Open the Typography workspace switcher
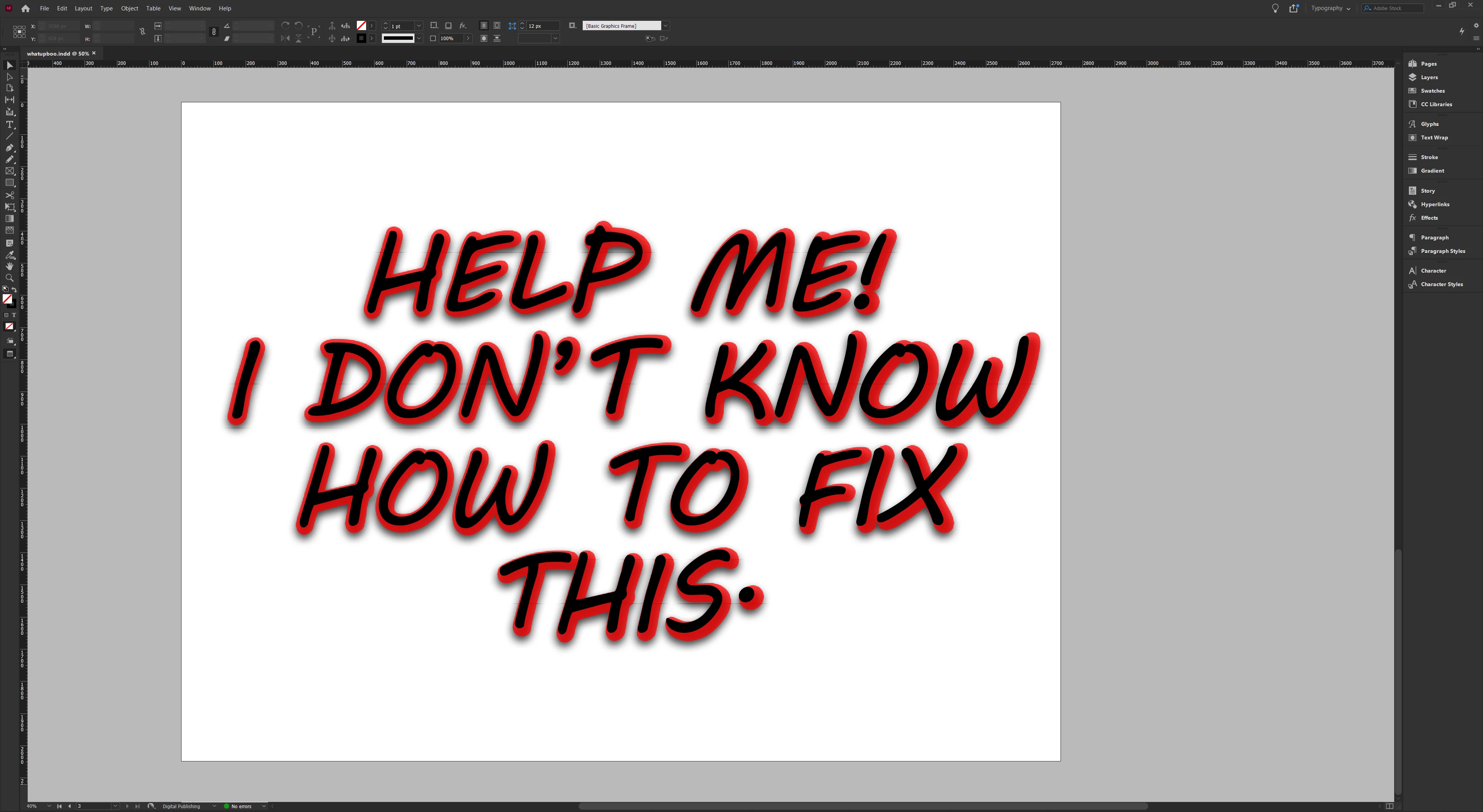 (1330, 8)
